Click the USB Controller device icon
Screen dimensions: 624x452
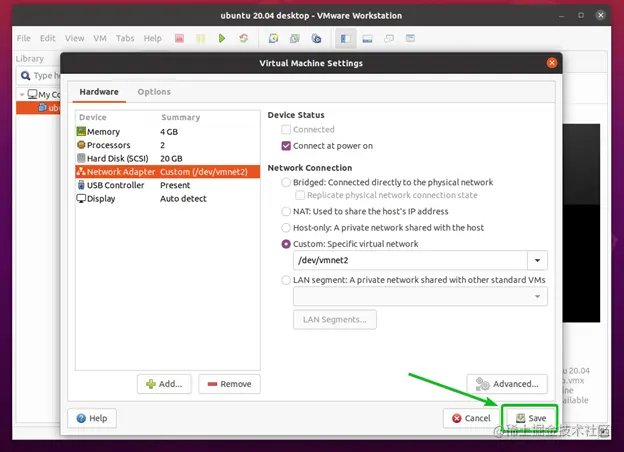(81, 185)
